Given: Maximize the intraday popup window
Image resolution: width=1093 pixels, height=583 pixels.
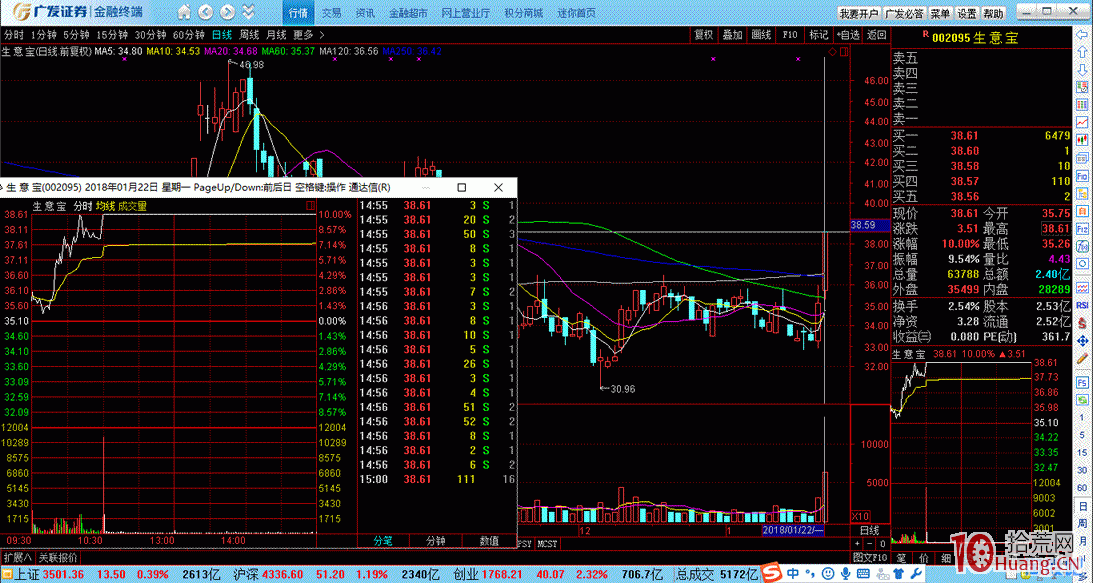Looking at the screenshot, I should [x=461, y=188].
